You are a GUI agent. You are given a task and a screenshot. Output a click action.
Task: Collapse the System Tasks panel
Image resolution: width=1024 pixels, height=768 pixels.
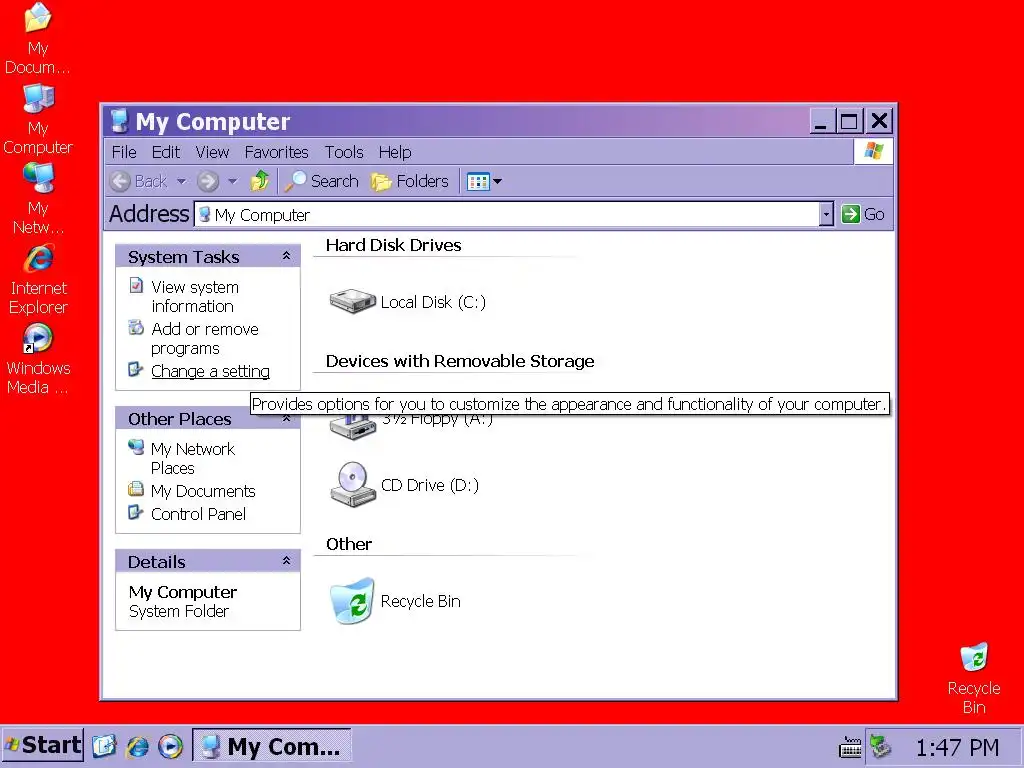(286, 256)
